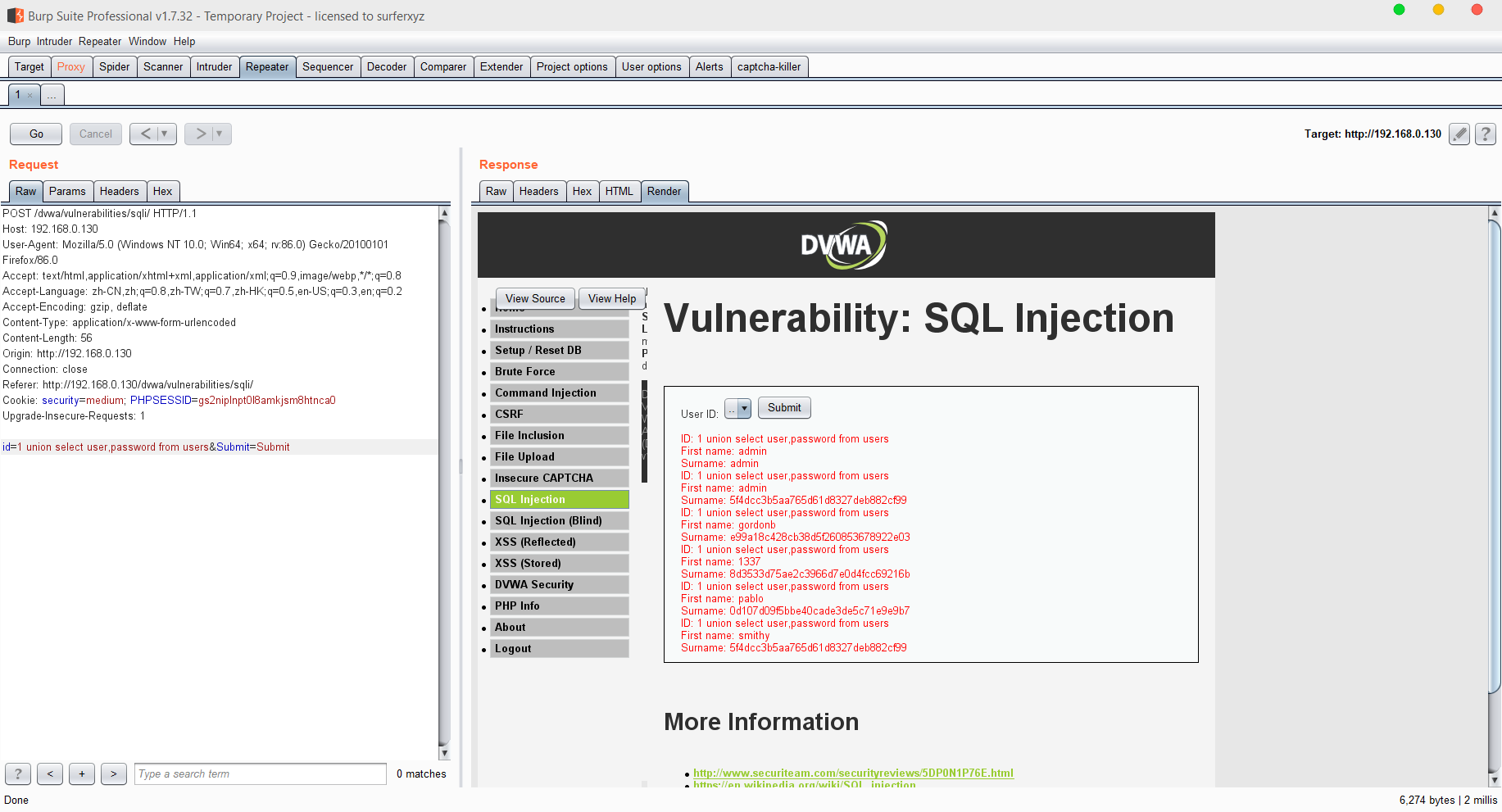Click the Go button
The width and height of the screenshot is (1502, 812).
pyautogui.click(x=36, y=134)
